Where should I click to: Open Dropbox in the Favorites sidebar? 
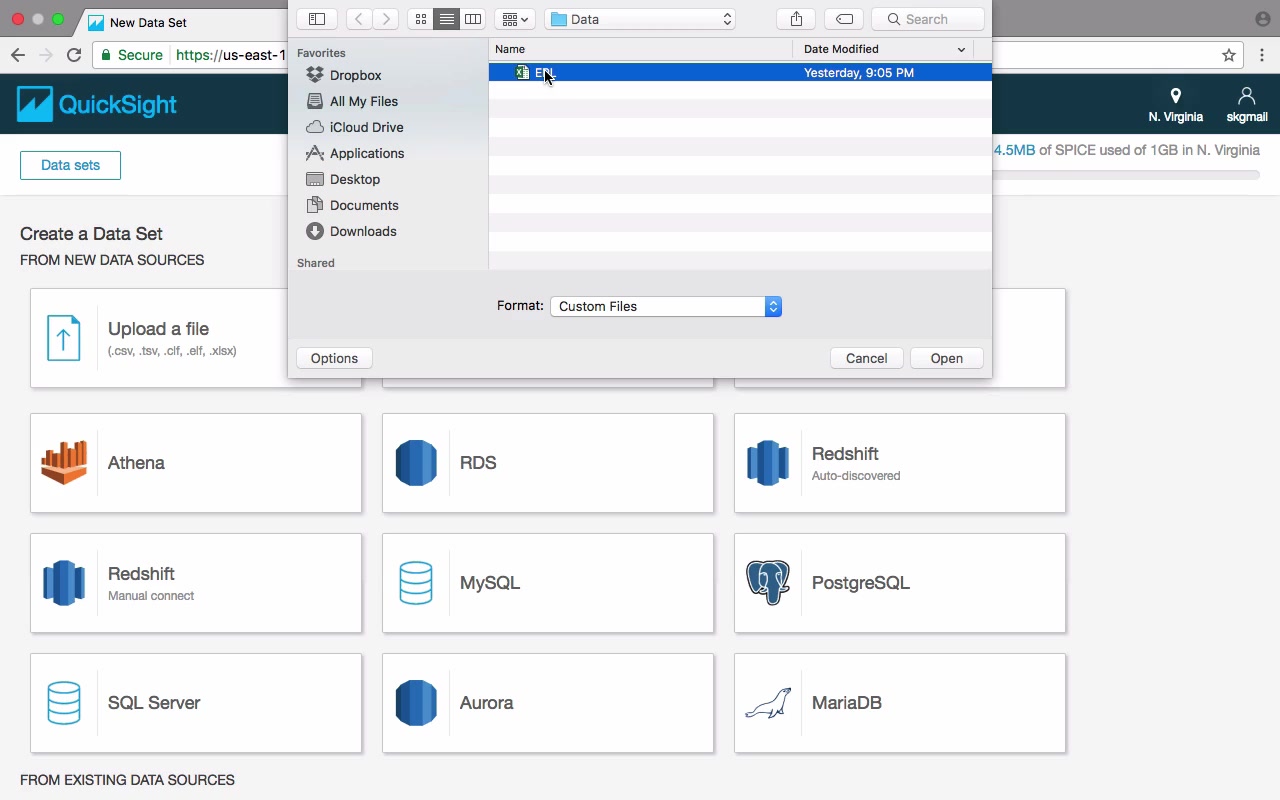pyautogui.click(x=355, y=75)
